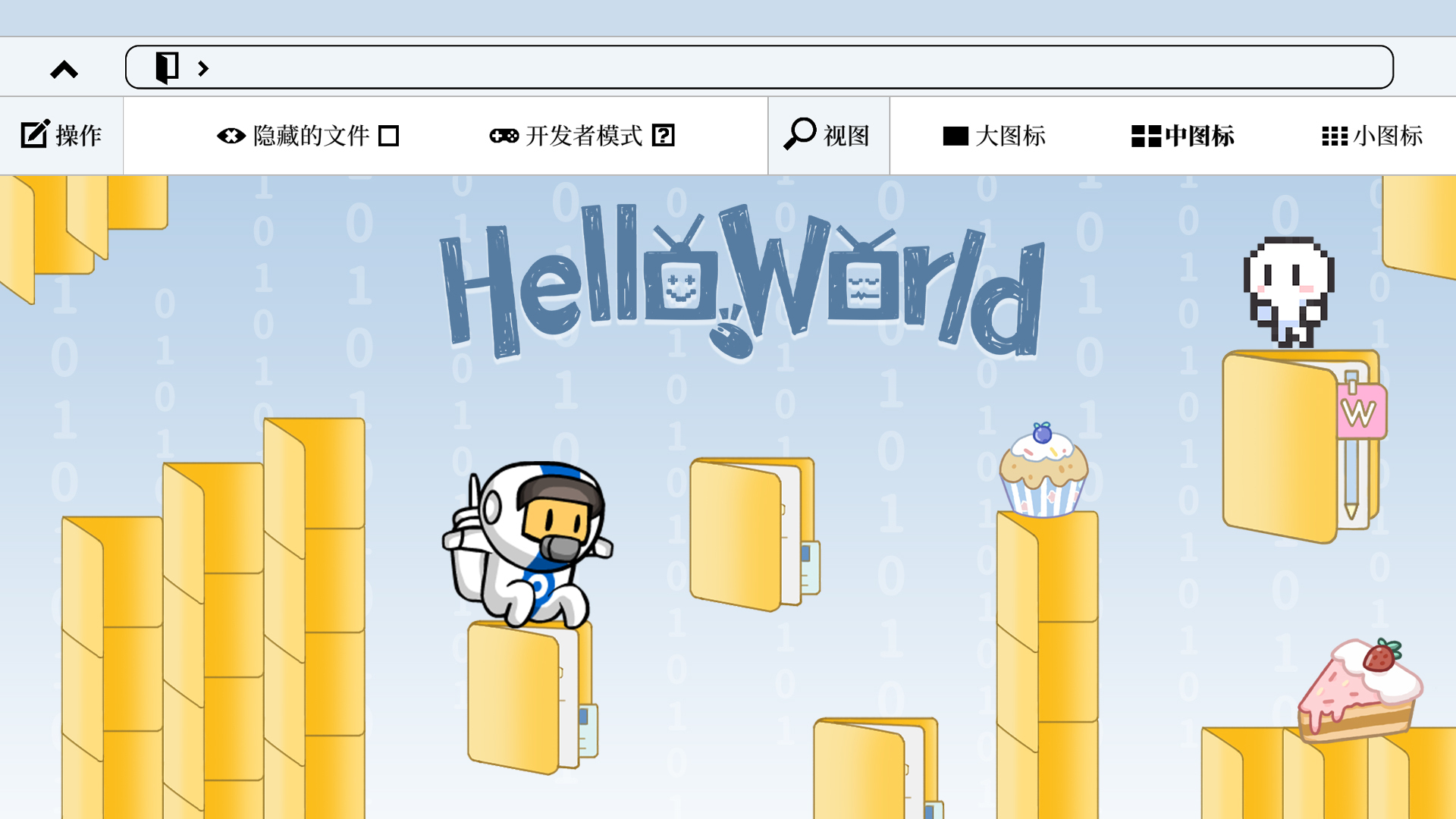The image size is (1456, 819).
Task: Click the up arrow navigation button
Action: [x=64, y=70]
